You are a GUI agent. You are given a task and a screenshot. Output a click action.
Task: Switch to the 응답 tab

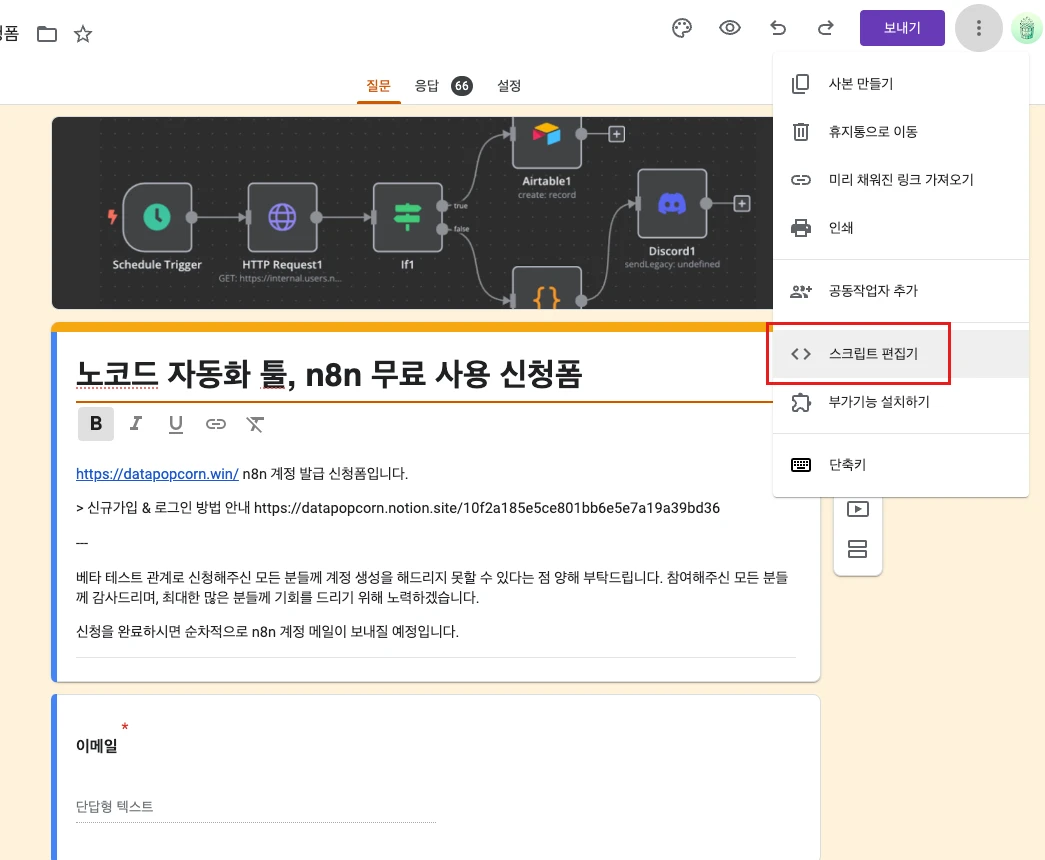427,85
